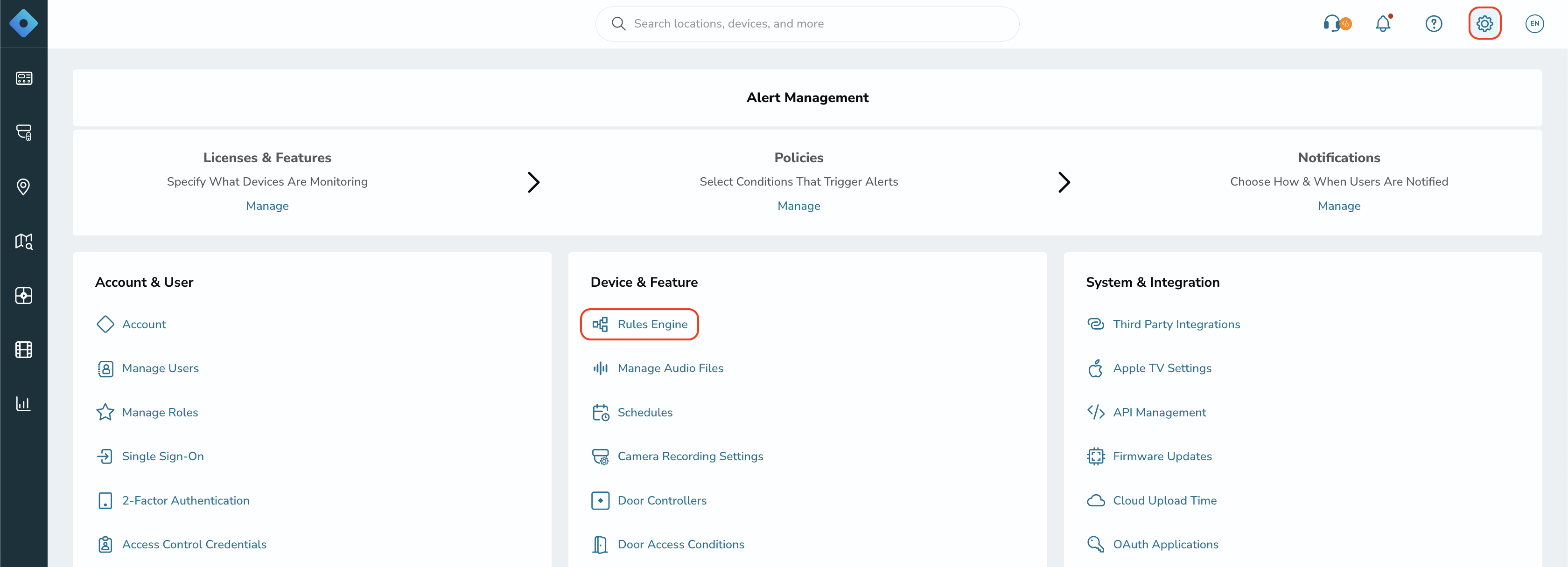Open the settings gear icon
The image size is (1568, 567).
pos(1484,24)
